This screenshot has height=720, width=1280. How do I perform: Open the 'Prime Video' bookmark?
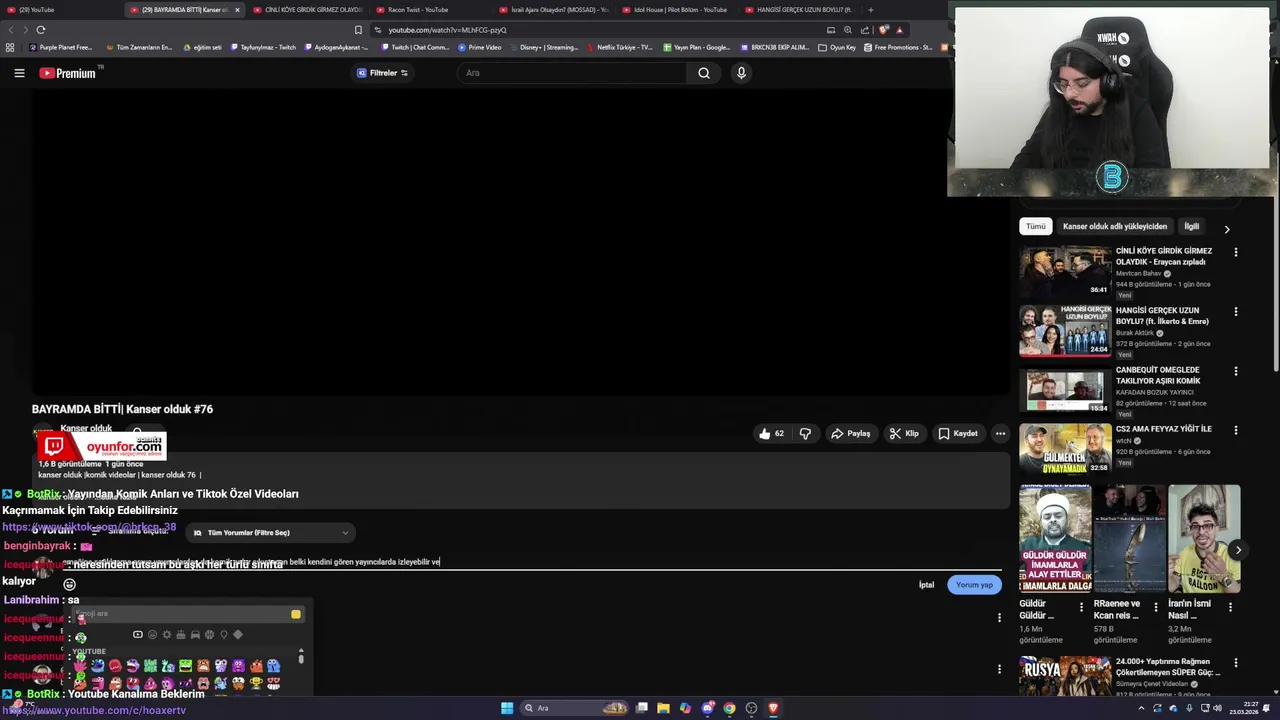tap(481, 47)
